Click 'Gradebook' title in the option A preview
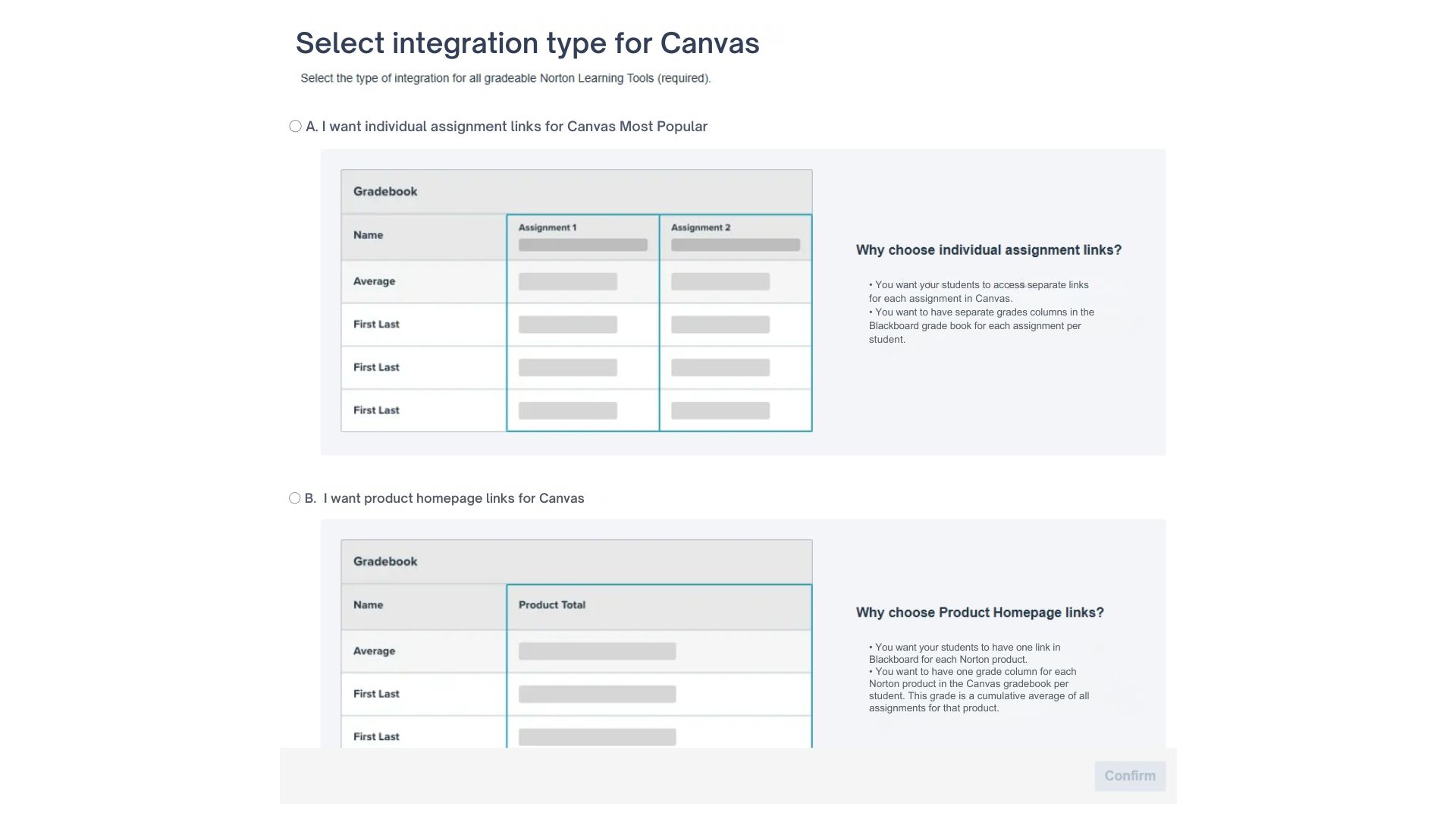Image resolution: width=1456 pixels, height=819 pixels. click(x=385, y=192)
